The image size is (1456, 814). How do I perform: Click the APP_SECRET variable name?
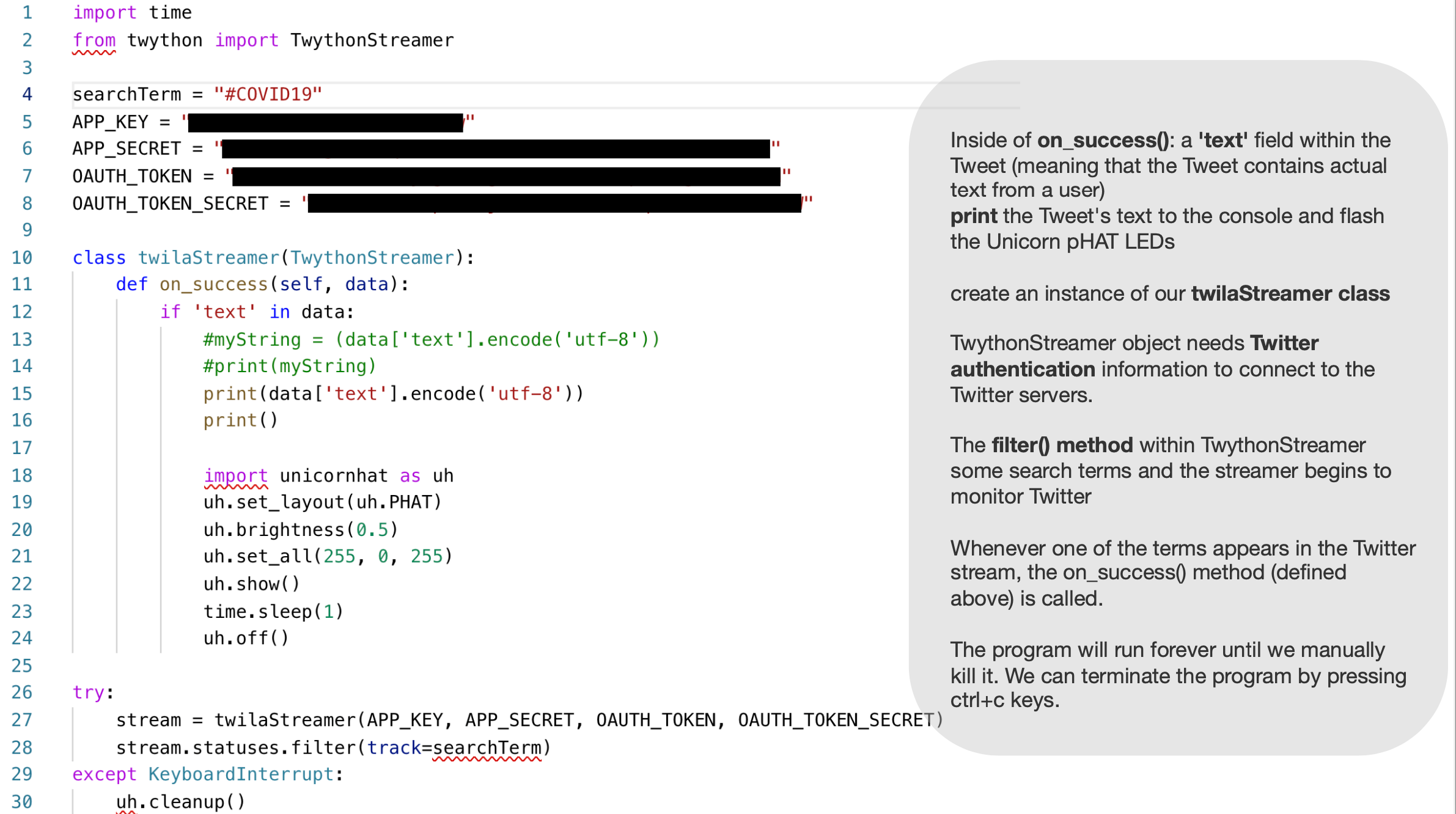[x=127, y=148]
